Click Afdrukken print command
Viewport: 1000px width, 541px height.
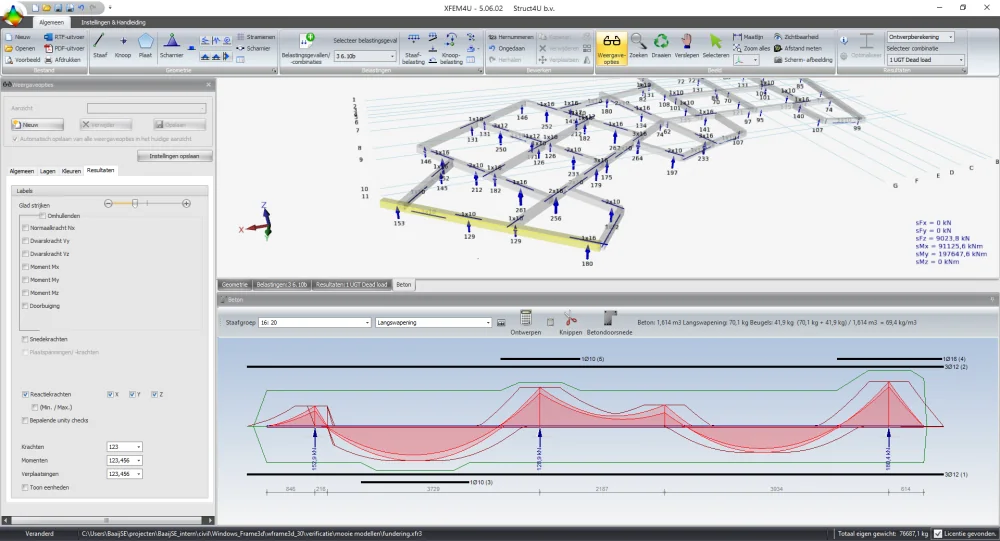(x=62, y=60)
